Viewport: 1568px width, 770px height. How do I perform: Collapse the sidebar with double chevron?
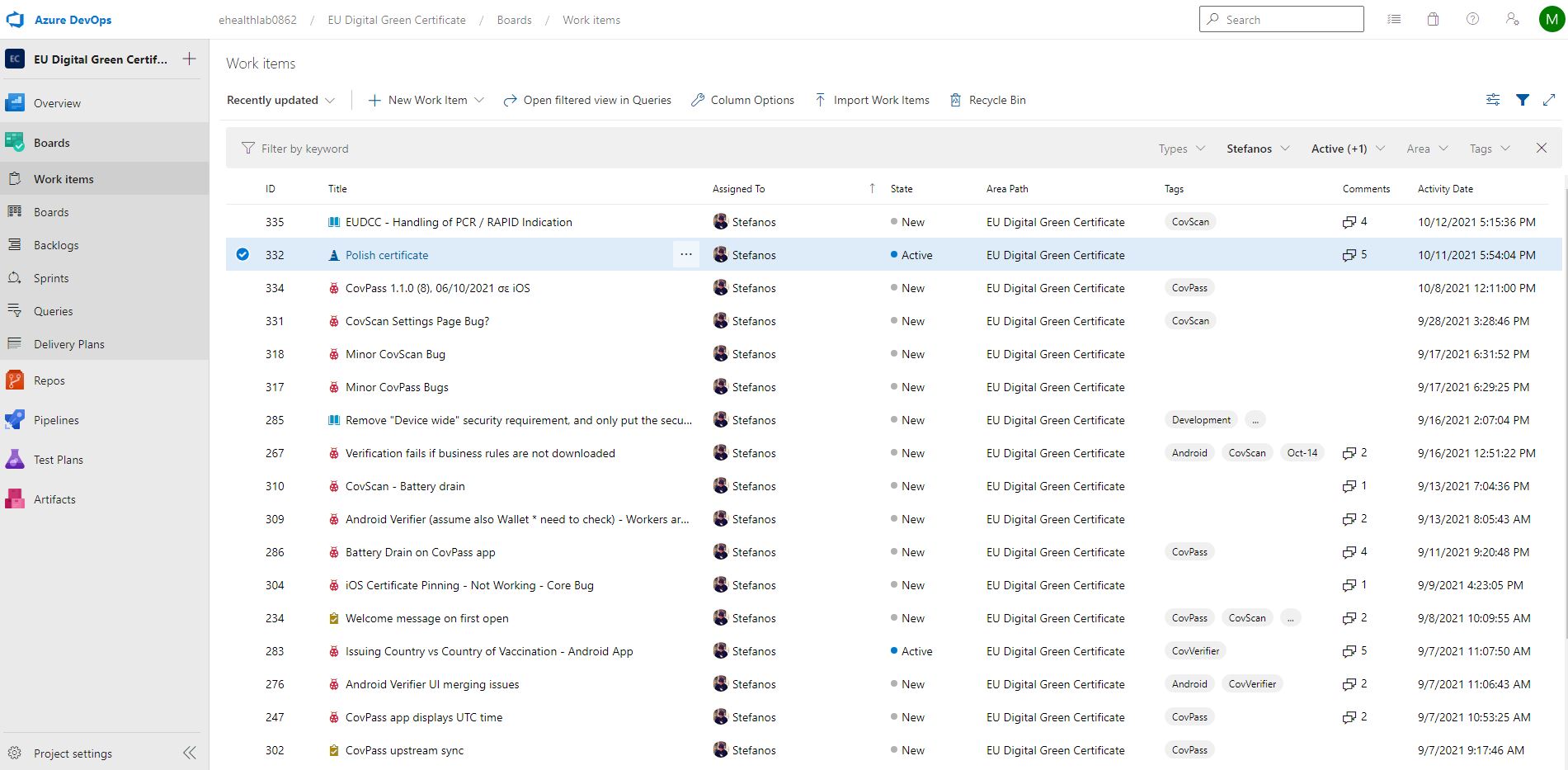click(x=190, y=753)
